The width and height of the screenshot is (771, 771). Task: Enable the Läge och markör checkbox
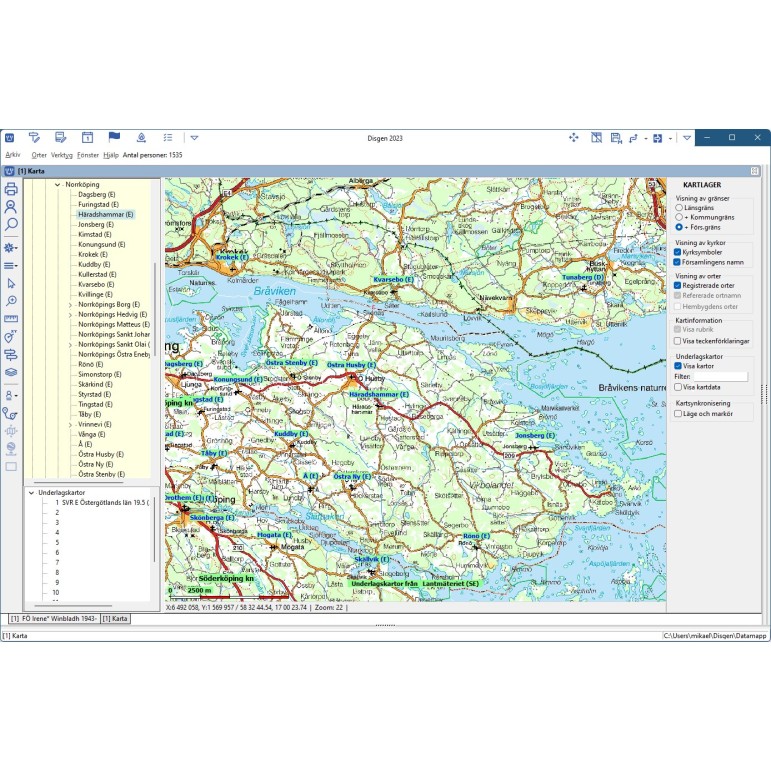click(678, 412)
